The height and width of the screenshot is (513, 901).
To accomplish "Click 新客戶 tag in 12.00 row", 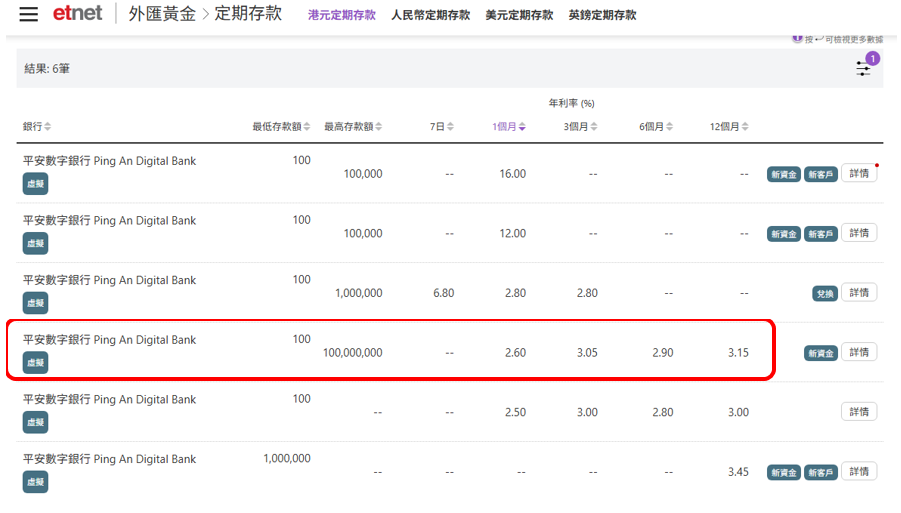I will [x=821, y=234].
